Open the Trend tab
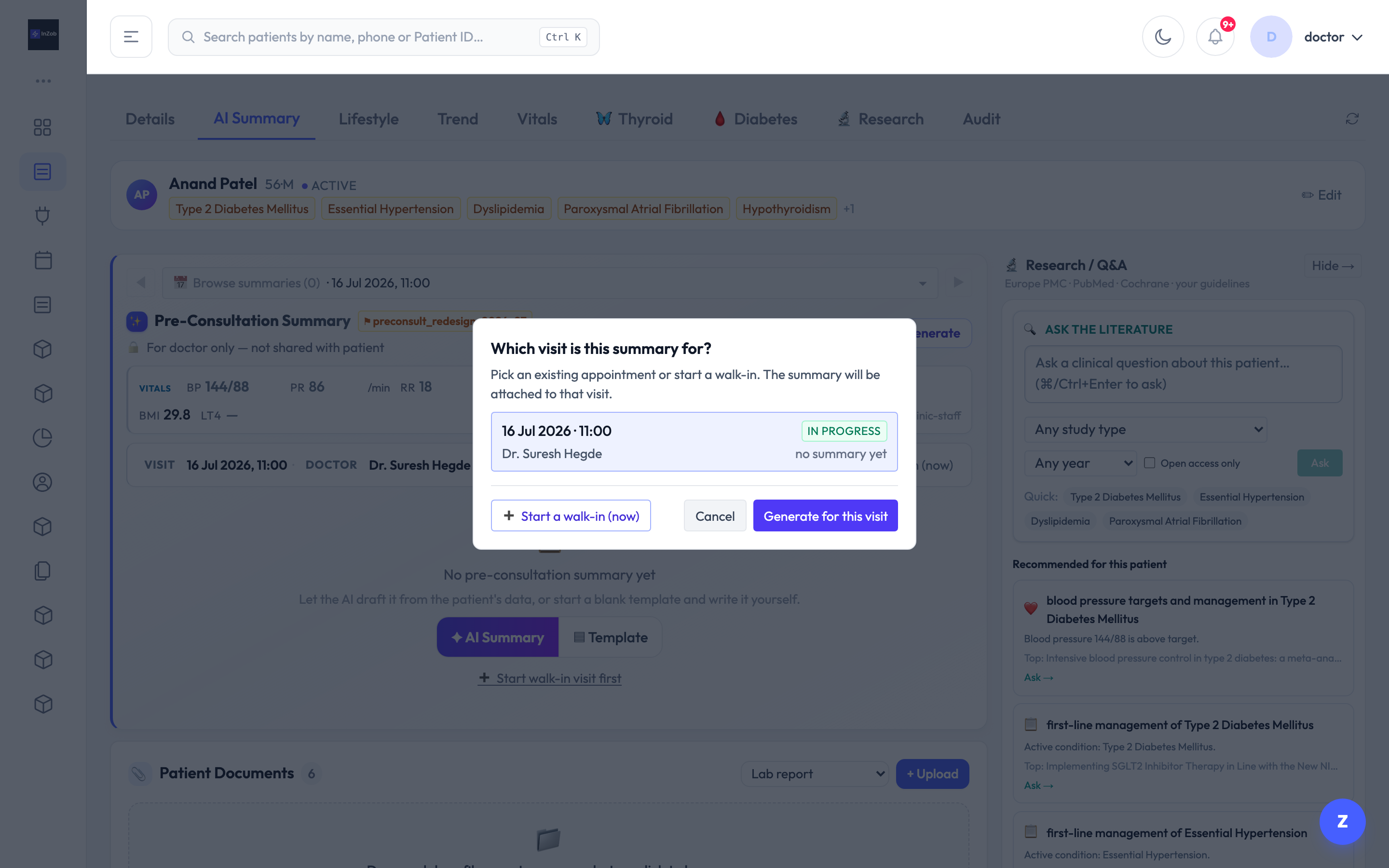Image resolution: width=1389 pixels, height=868 pixels. 457,119
